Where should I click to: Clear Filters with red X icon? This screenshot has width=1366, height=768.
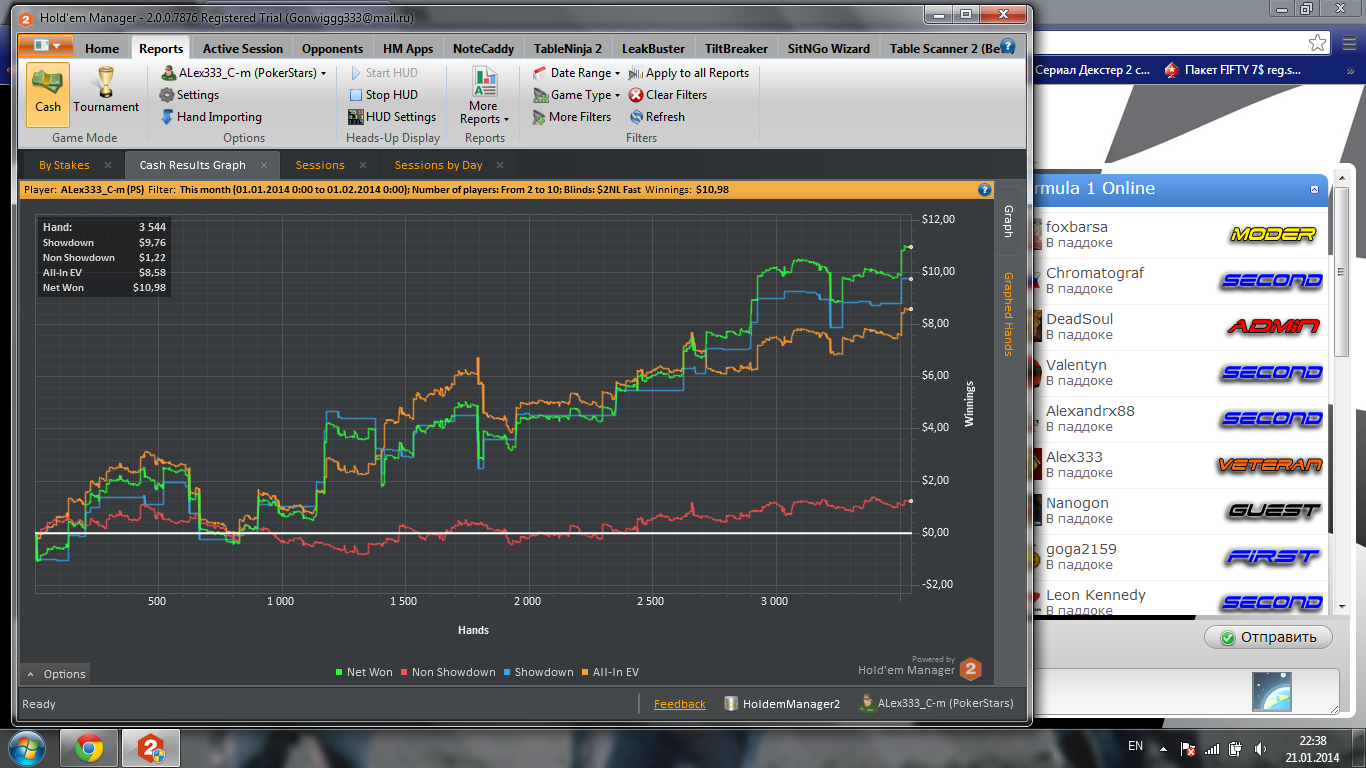(667, 95)
